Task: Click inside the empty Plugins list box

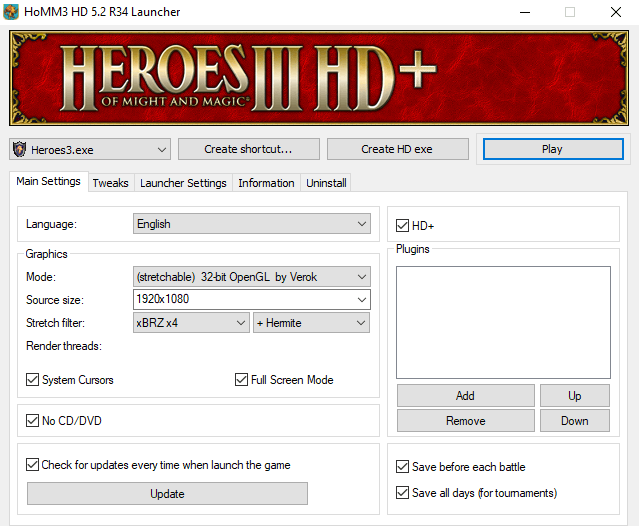Action: tap(503, 322)
